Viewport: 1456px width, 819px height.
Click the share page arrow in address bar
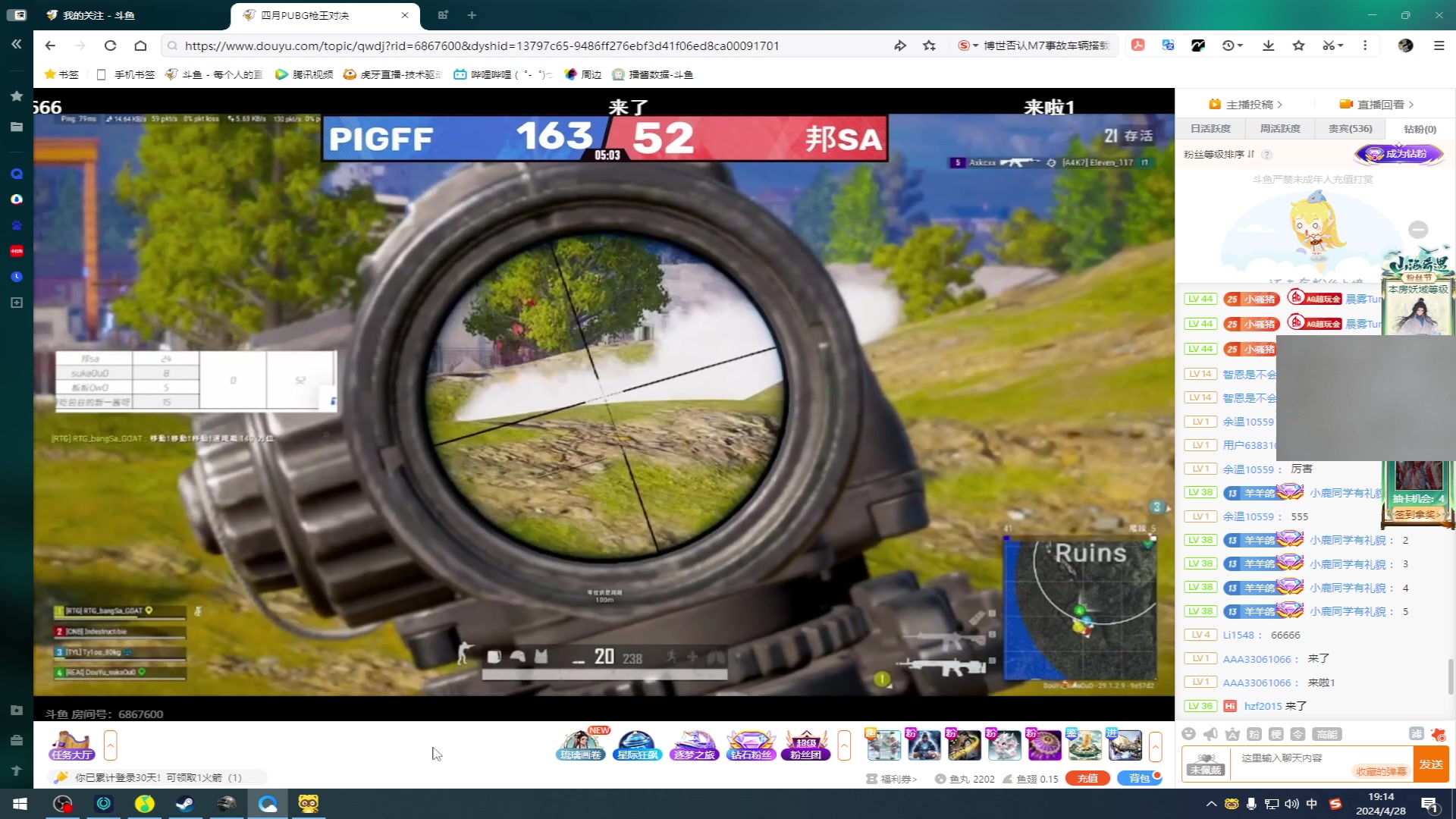(x=900, y=45)
